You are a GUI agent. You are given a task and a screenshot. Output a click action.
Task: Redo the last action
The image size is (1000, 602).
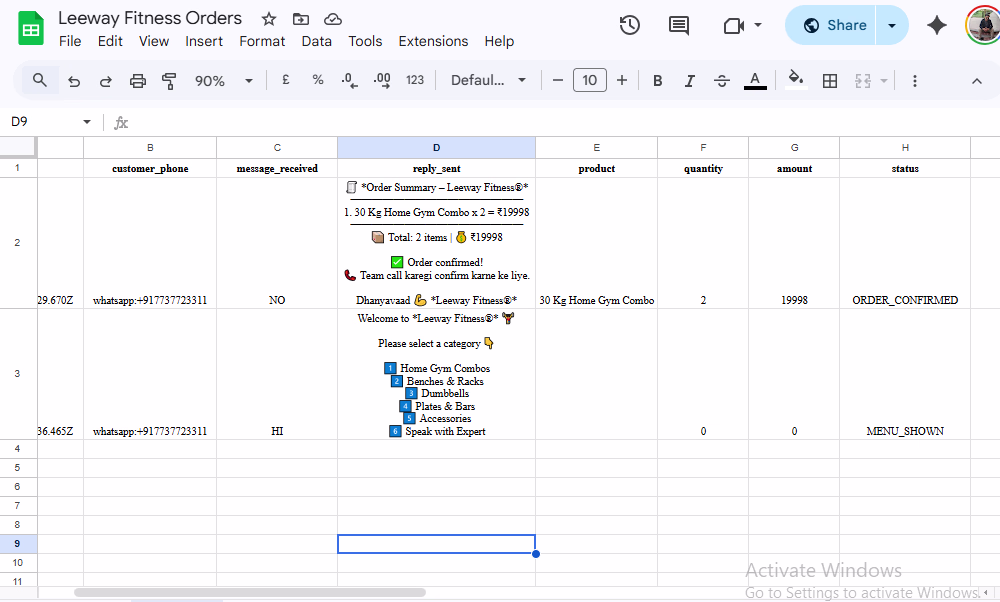point(106,81)
